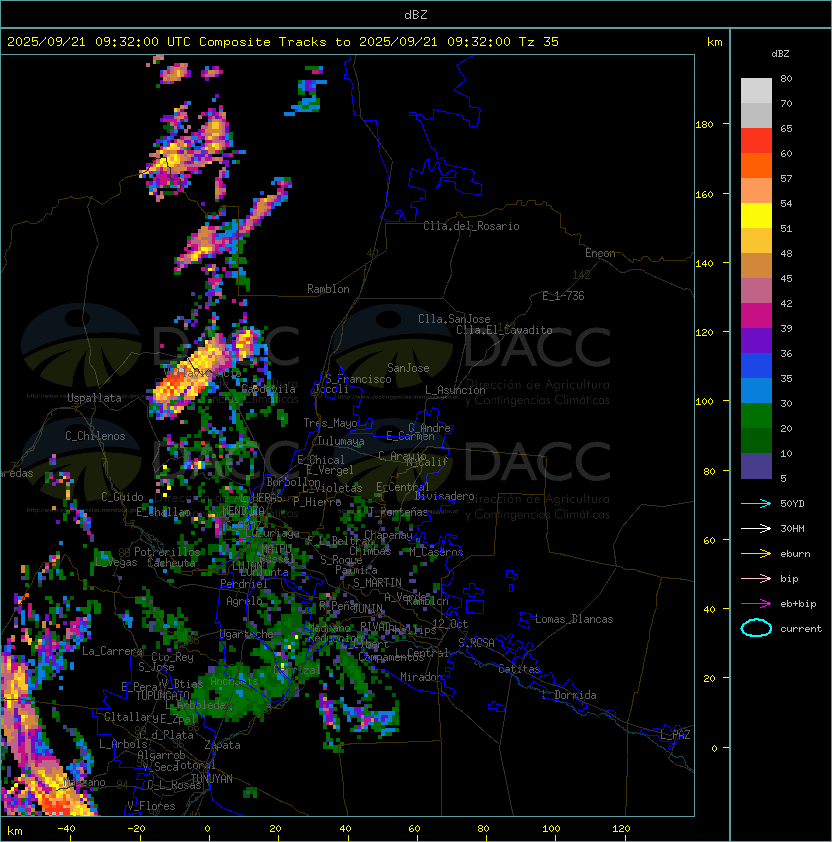
Task: Select the red 65-60 dBZ swatch
Action: pyautogui.click(x=756, y=141)
